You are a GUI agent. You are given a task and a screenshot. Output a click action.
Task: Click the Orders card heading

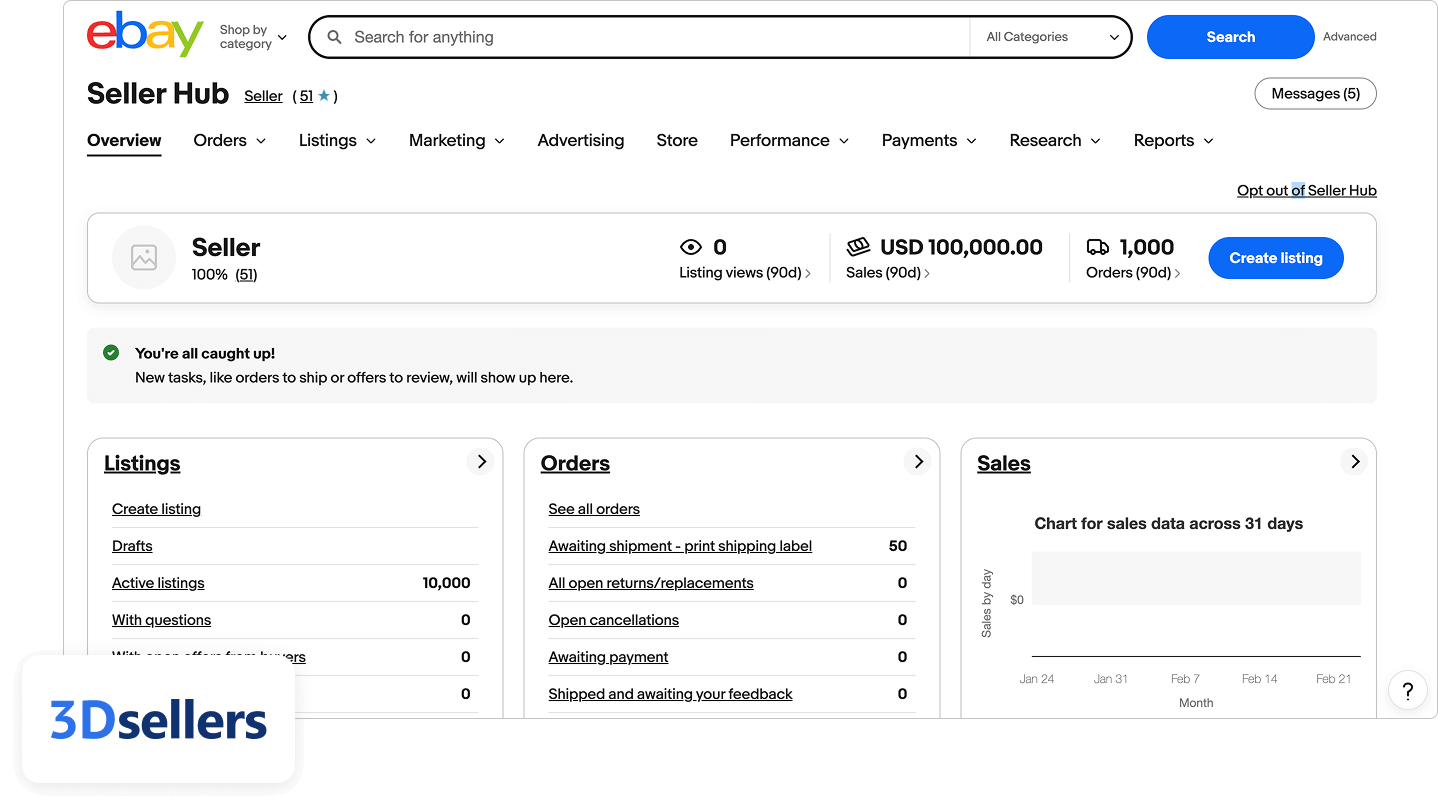tap(575, 463)
